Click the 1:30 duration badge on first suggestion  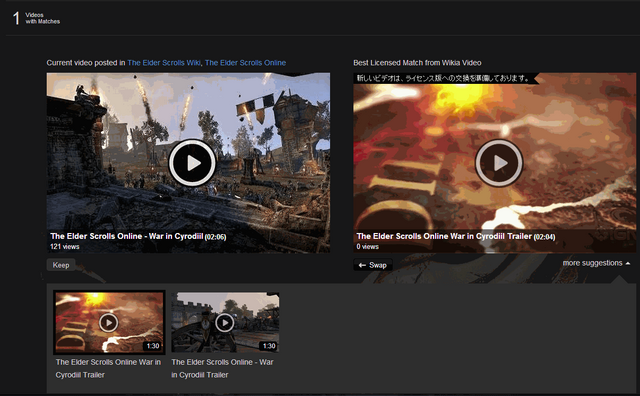tap(153, 346)
